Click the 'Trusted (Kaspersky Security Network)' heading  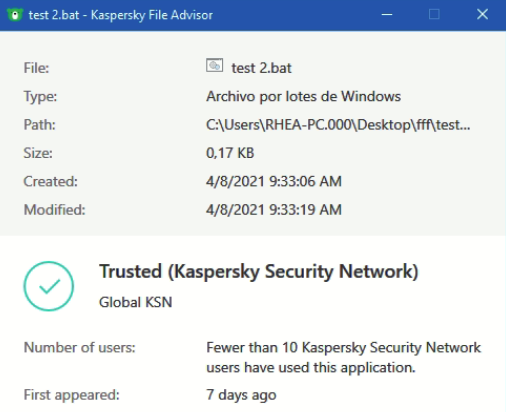pyautogui.click(x=259, y=271)
